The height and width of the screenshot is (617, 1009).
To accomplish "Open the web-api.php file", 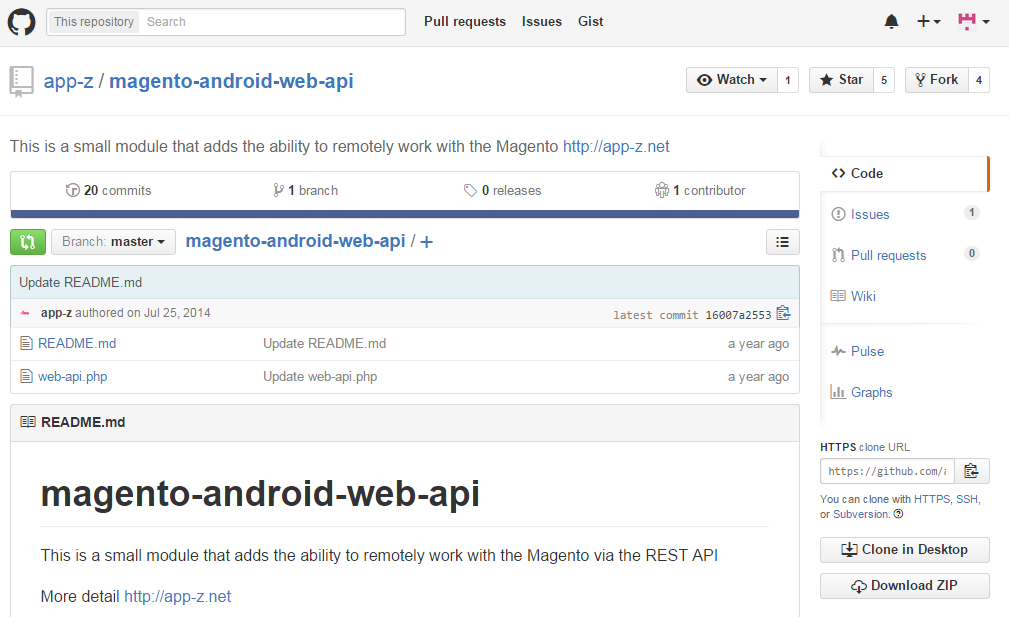I will click(x=72, y=377).
